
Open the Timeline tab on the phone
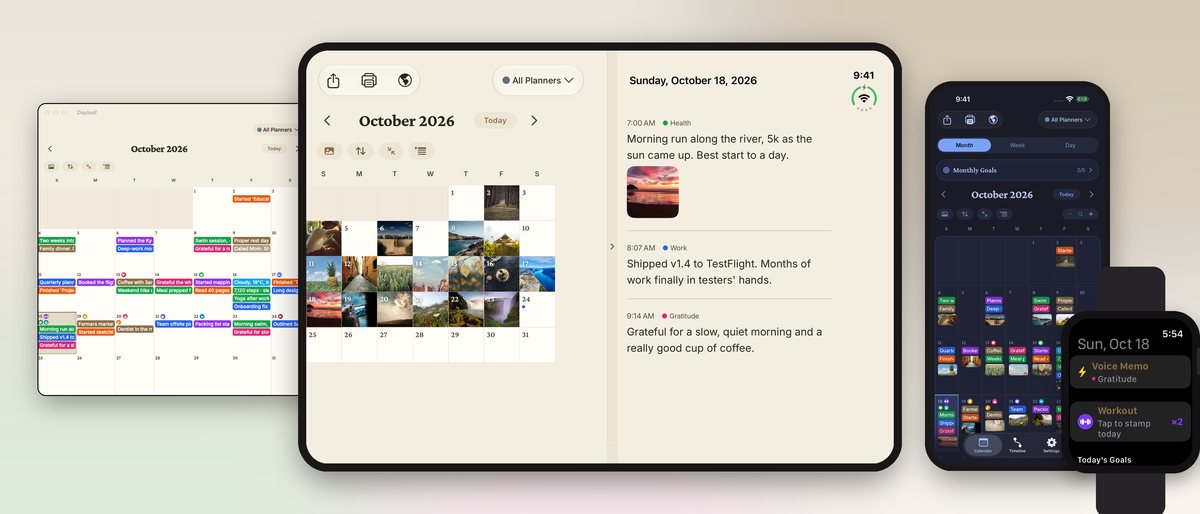point(1017,445)
